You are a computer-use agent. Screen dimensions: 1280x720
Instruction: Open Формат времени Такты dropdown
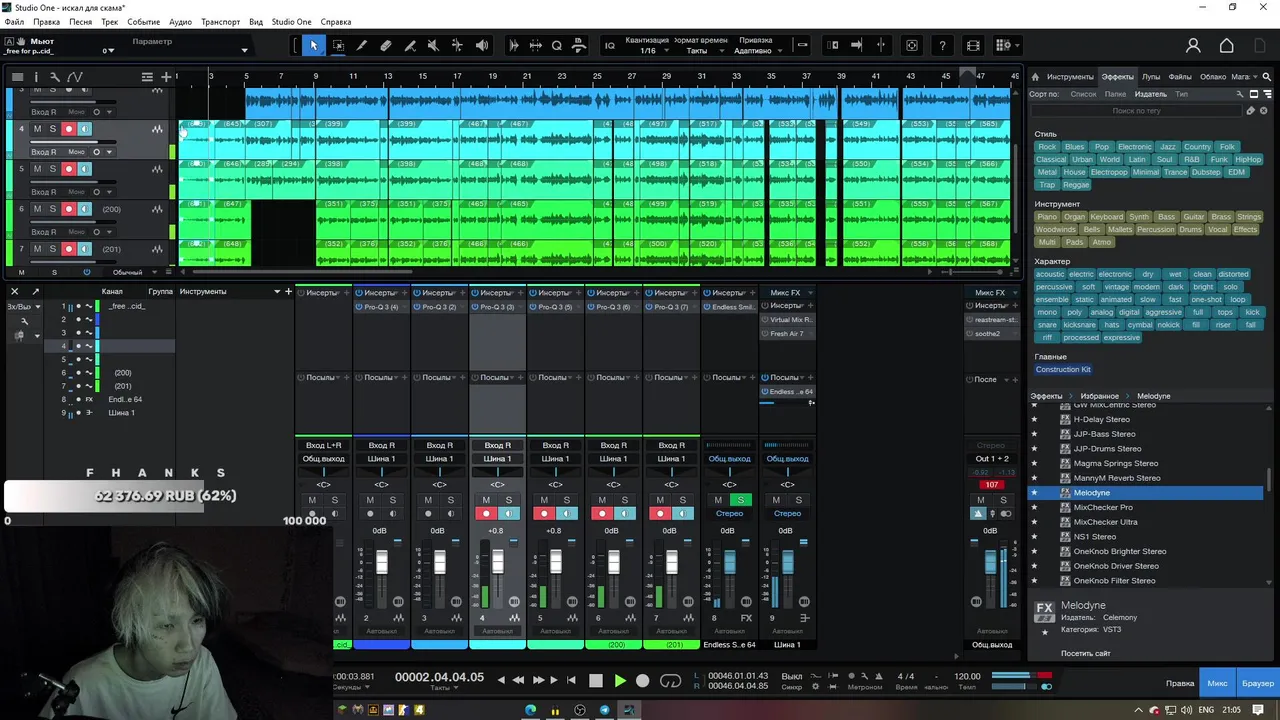point(697,46)
